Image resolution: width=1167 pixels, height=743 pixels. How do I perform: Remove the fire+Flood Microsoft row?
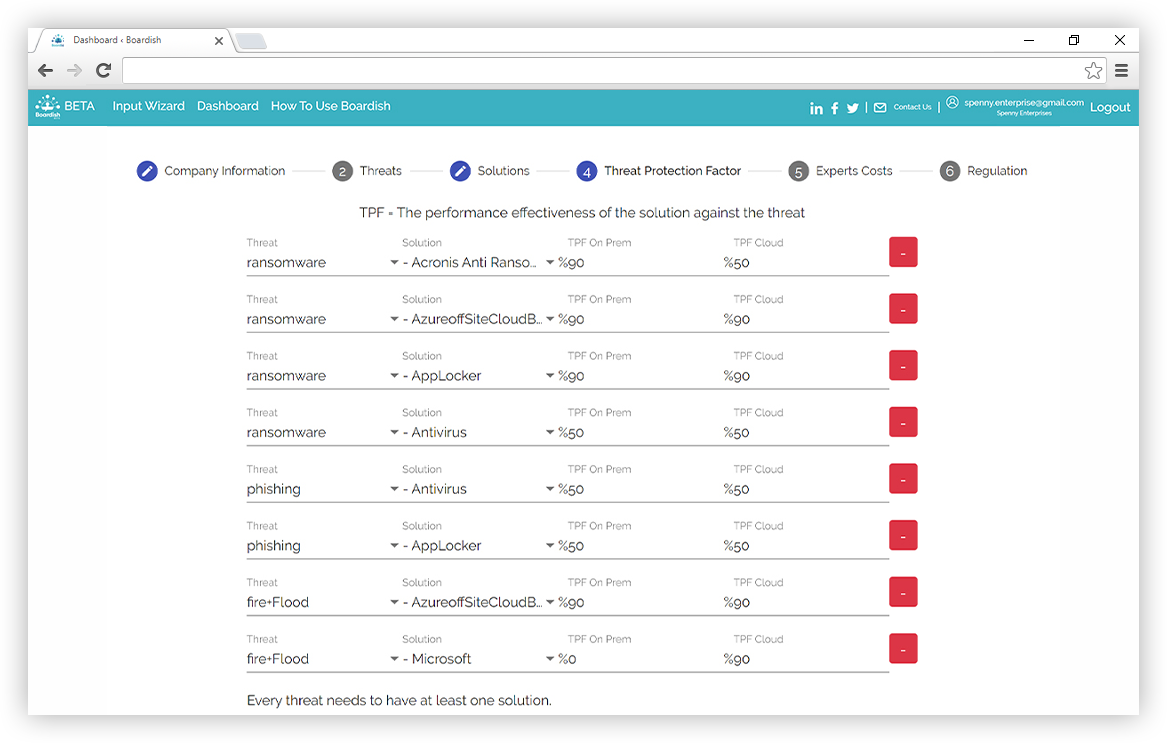pos(903,648)
